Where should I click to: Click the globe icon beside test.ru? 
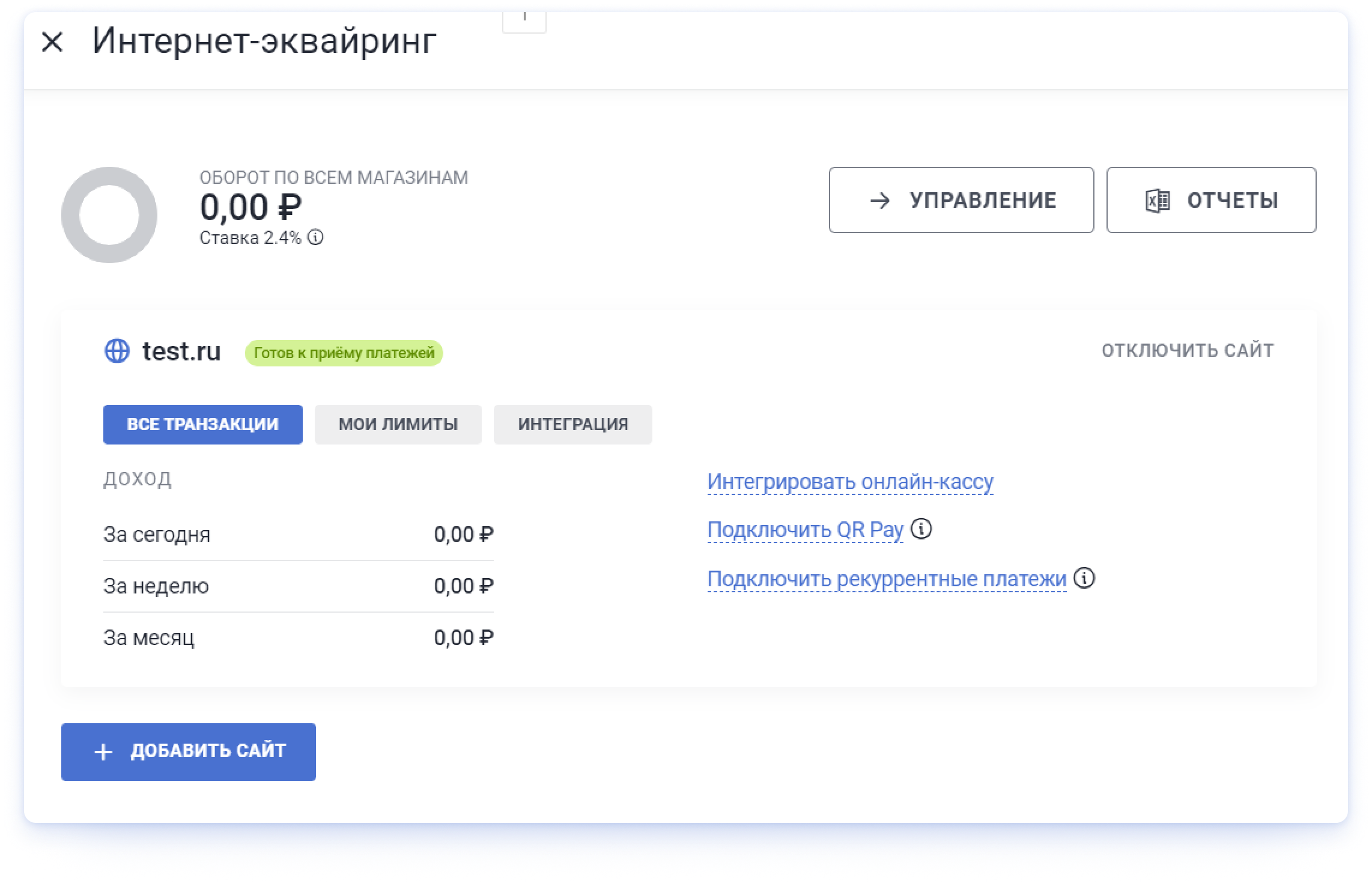tap(117, 351)
